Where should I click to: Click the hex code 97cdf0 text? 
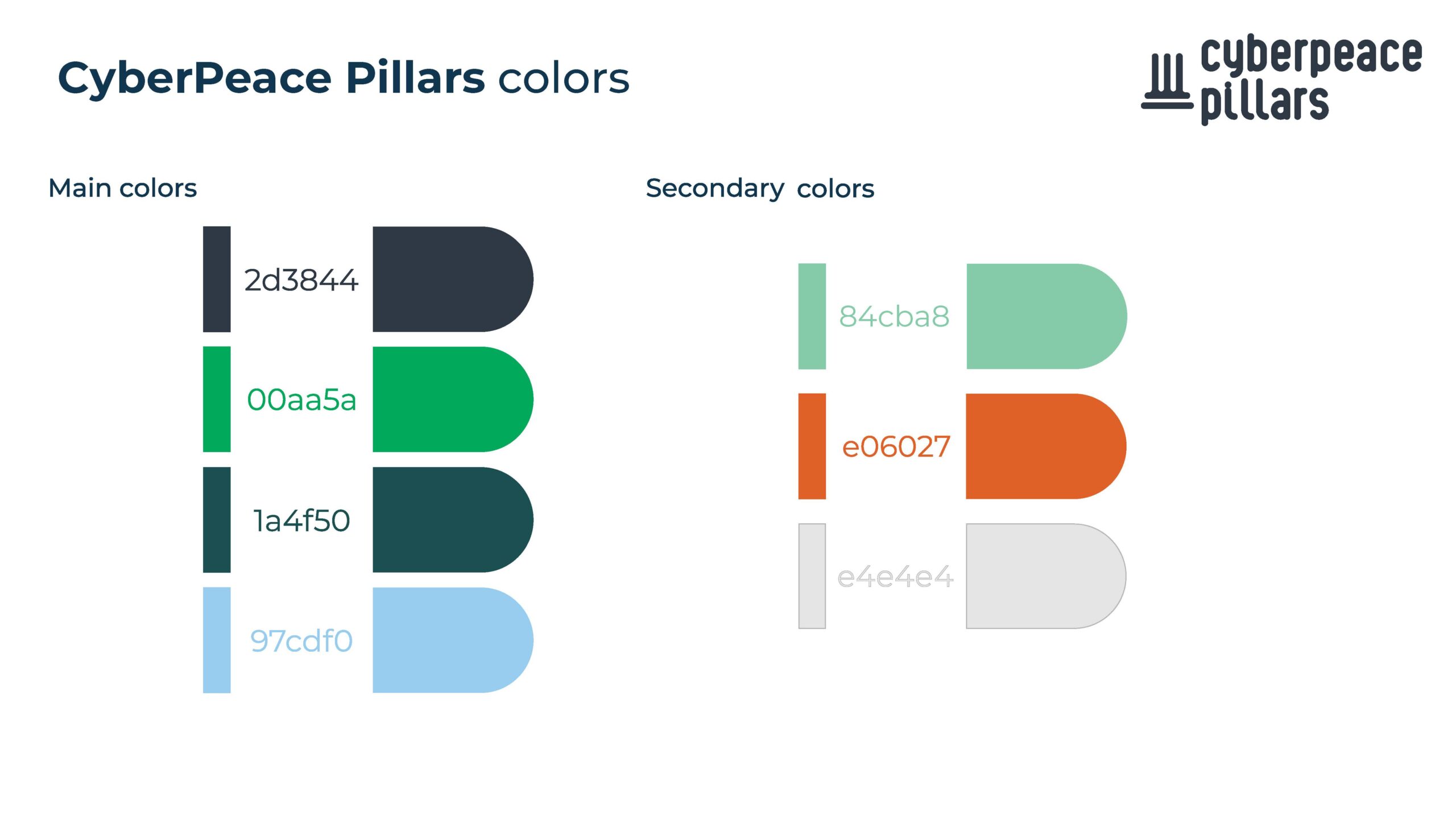[x=301, y=641]
